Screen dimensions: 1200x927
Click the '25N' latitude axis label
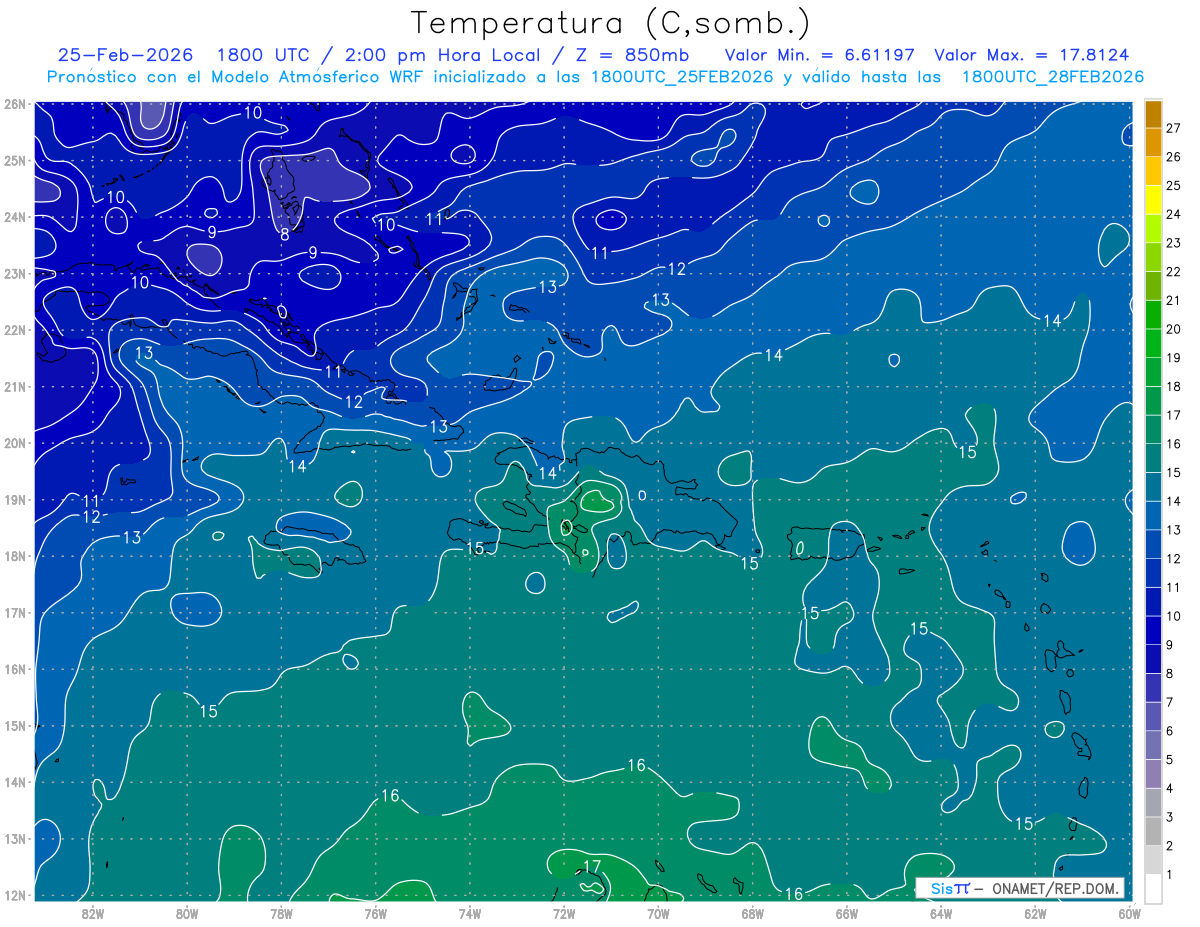pyautogui.click(x=14, y=160)
